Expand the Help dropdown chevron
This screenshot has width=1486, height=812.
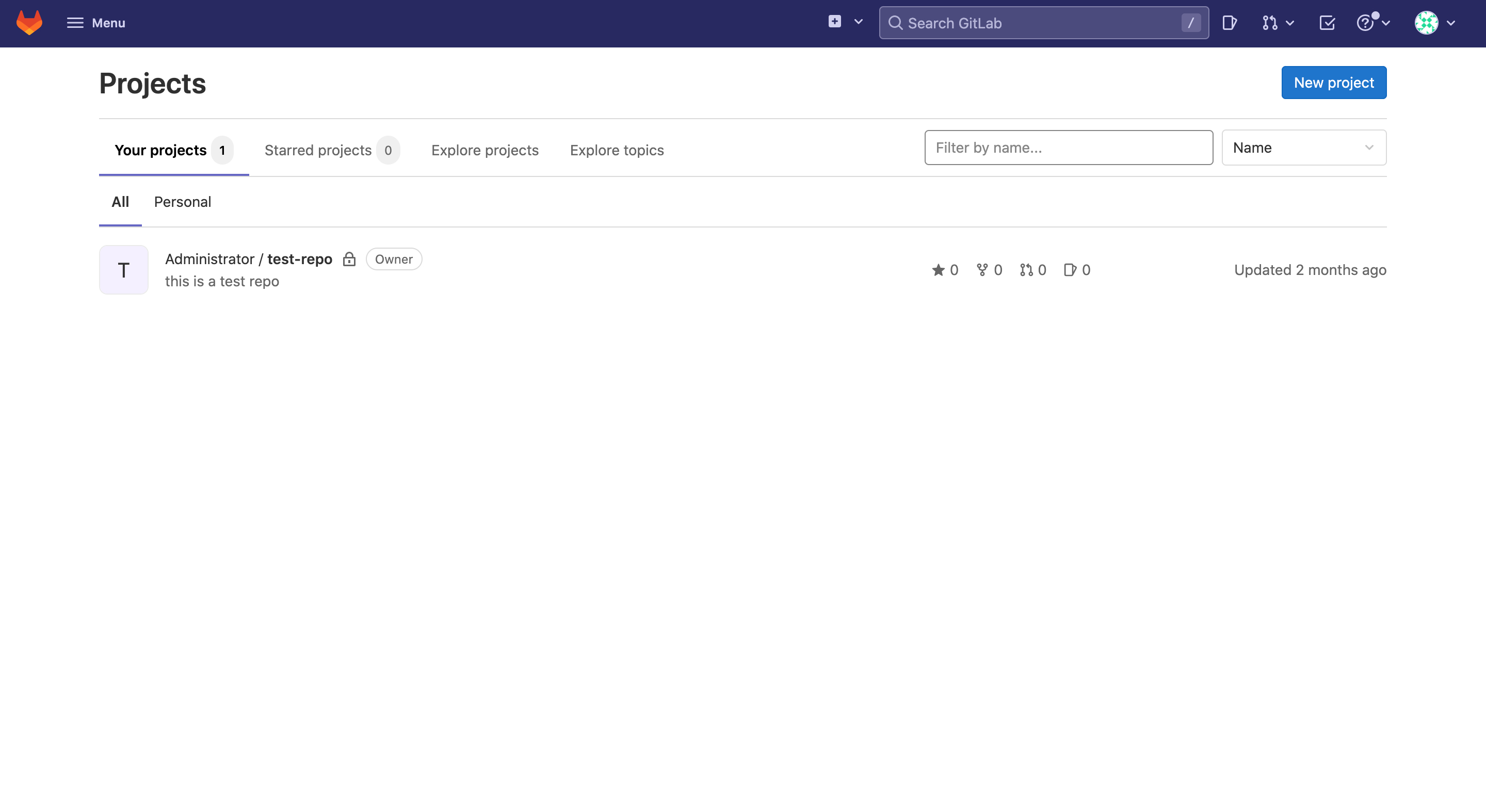point(1385,23)
